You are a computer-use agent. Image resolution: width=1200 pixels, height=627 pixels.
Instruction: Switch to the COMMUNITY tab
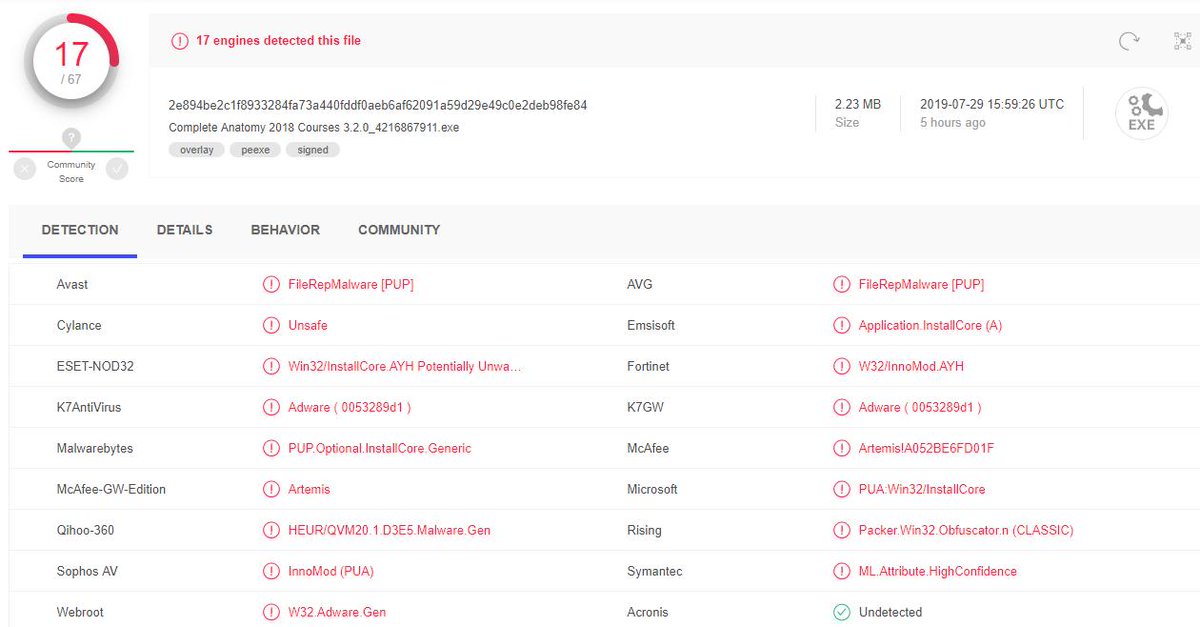click(x=399, y=230)
